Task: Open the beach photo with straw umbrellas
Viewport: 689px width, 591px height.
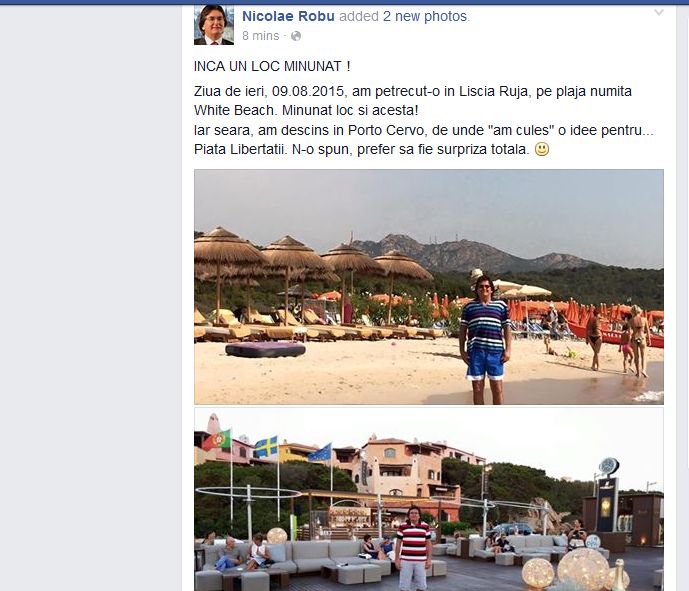Action: point(429,287)
